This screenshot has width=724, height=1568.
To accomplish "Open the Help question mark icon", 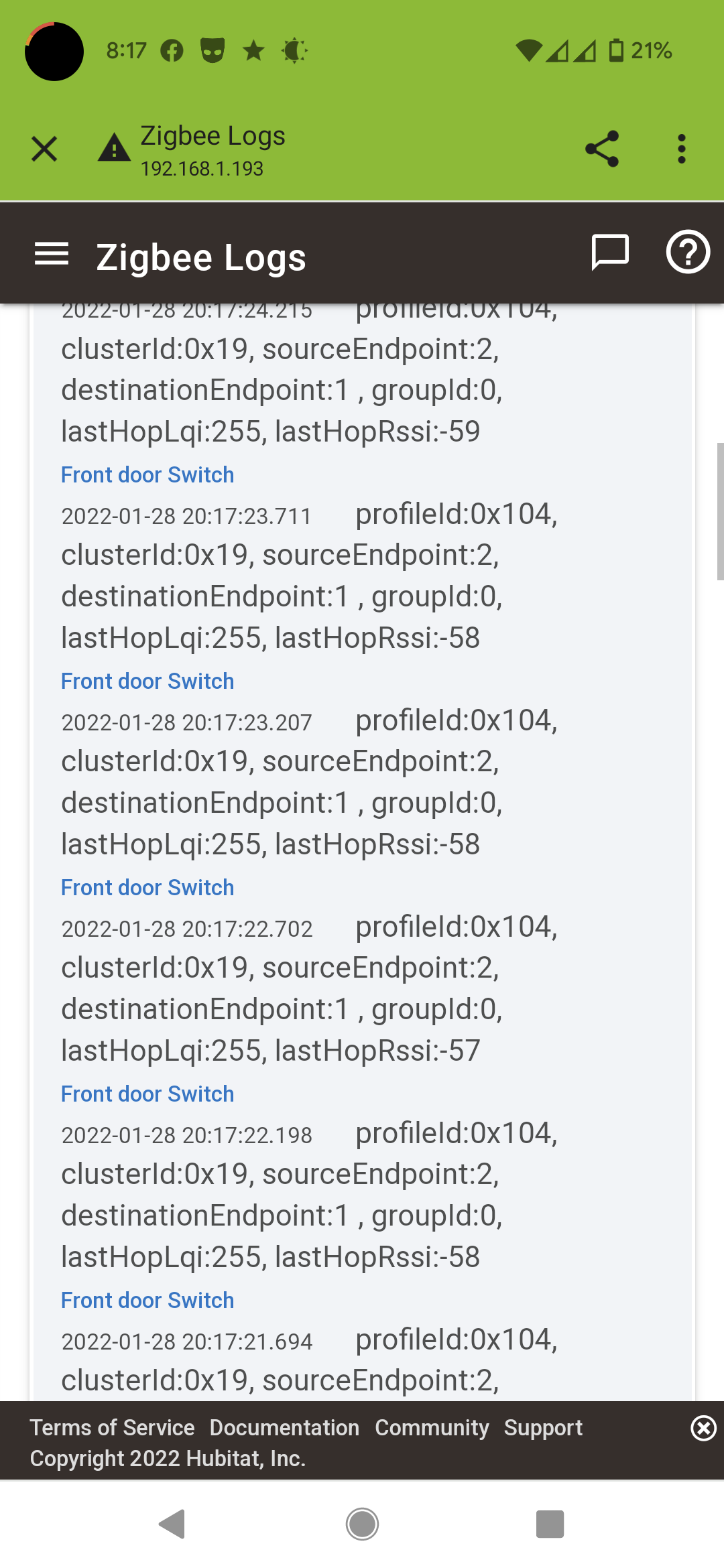I will pyautogui.click(x=689, y=253).
